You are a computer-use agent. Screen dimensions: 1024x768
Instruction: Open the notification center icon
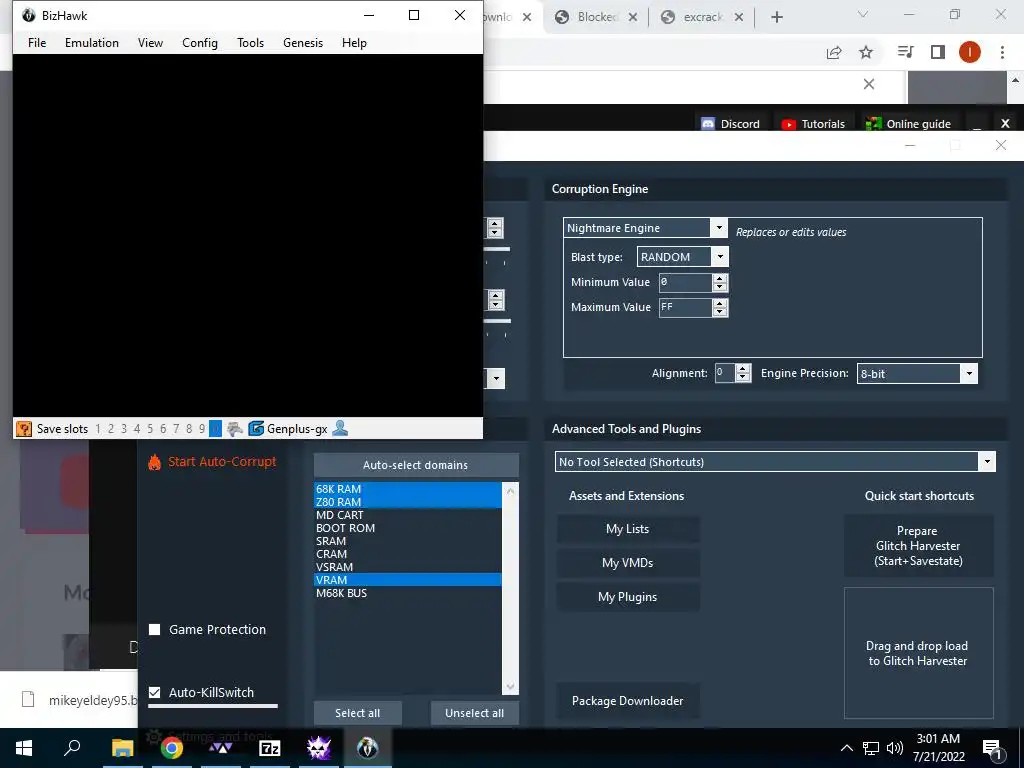(x=992, y=748)
